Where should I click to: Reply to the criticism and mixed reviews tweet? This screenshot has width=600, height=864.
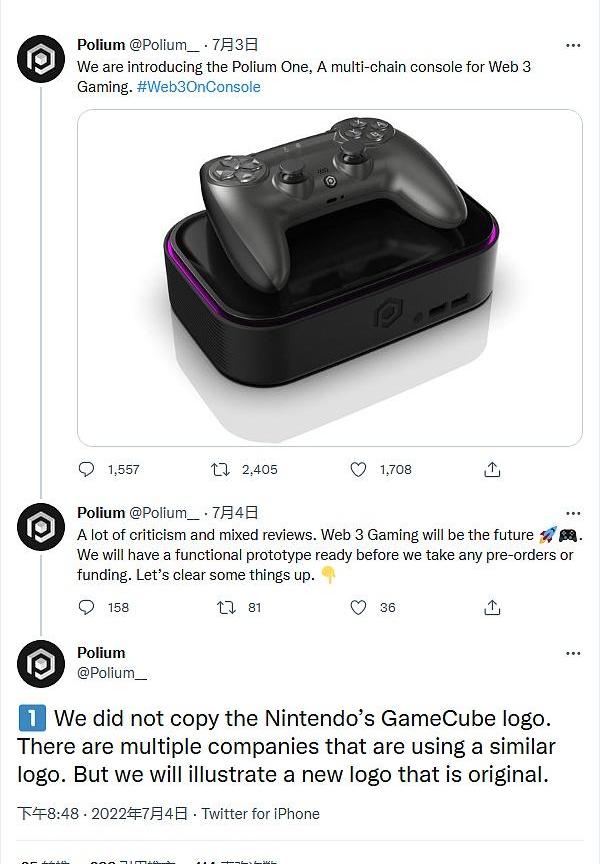point(87,607)
